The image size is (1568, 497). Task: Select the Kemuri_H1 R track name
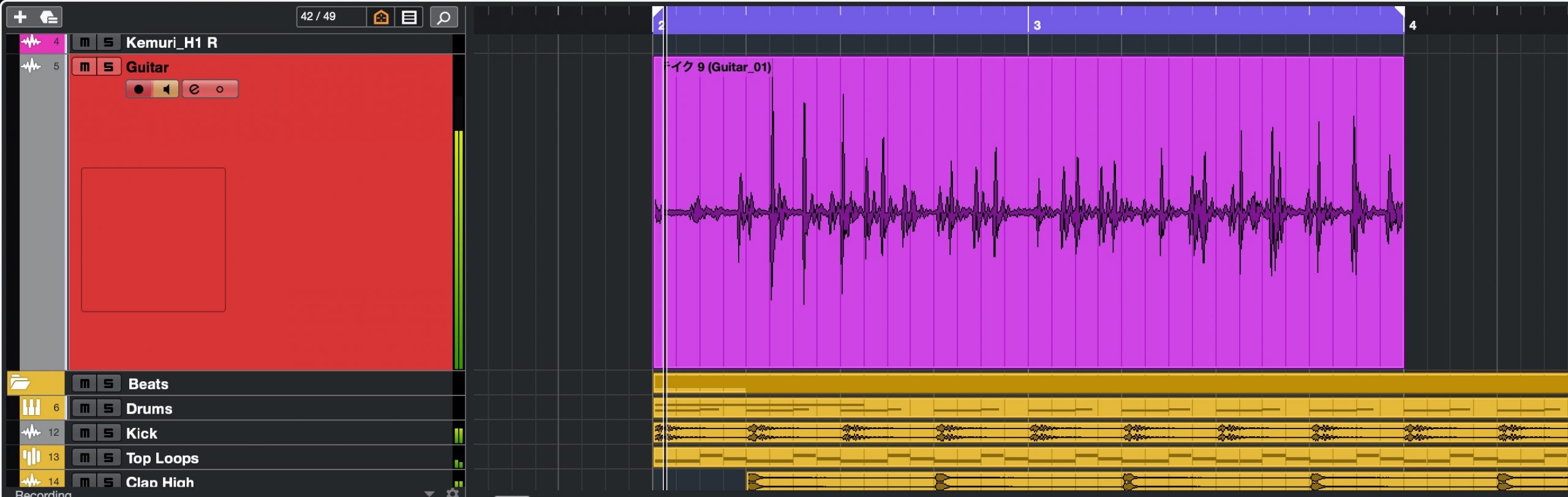click(x=171, y=42)
